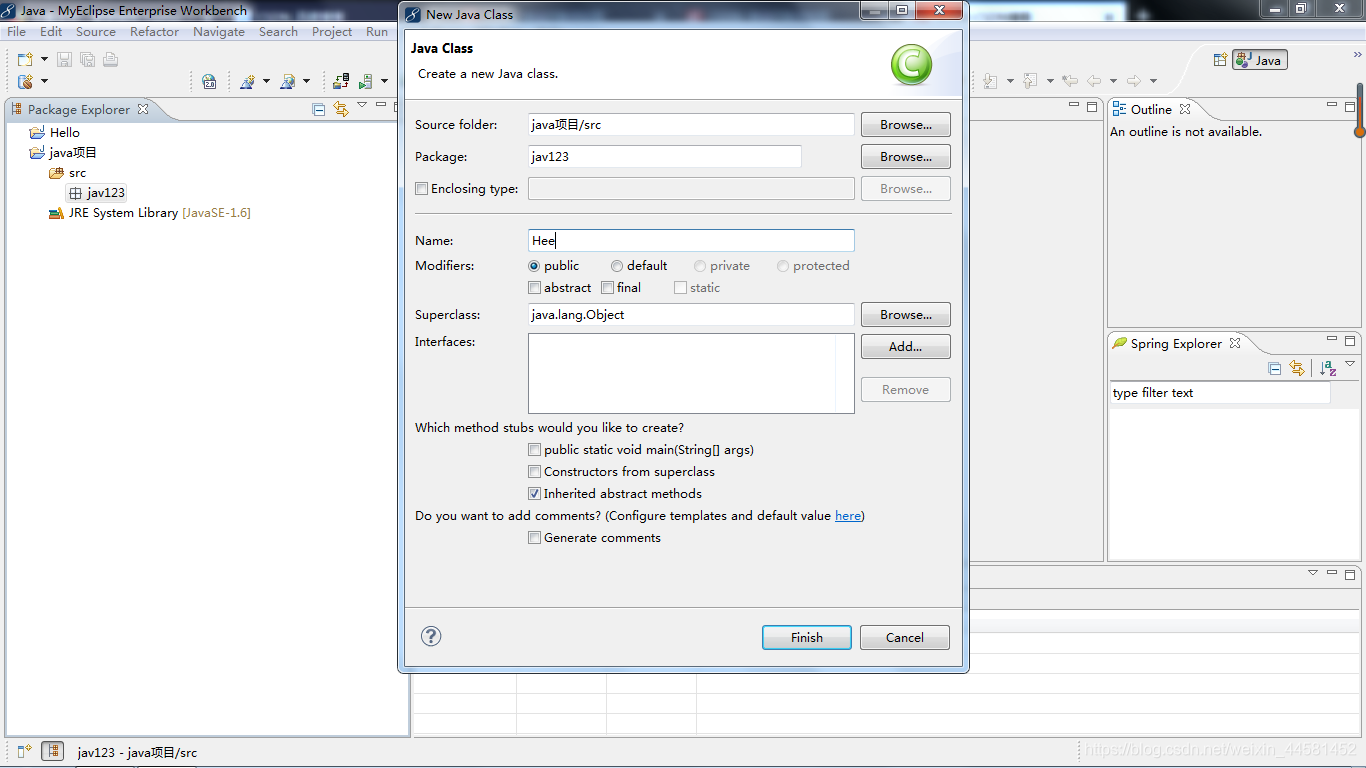1366x768 pixels.
Task: Click the new web service wizard icon
Action: click(247, 81)
